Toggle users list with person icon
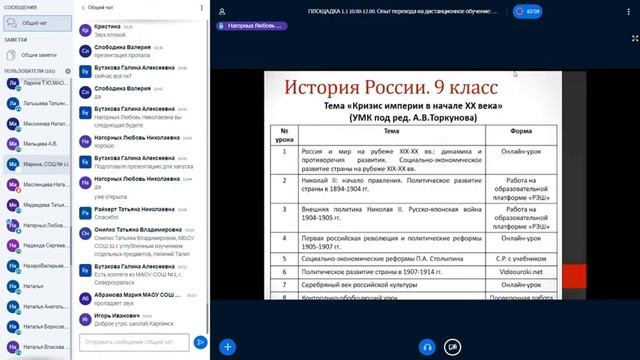The width and height of the screenshot is (640, 360). pyautogui.click(x=222, y=11)
